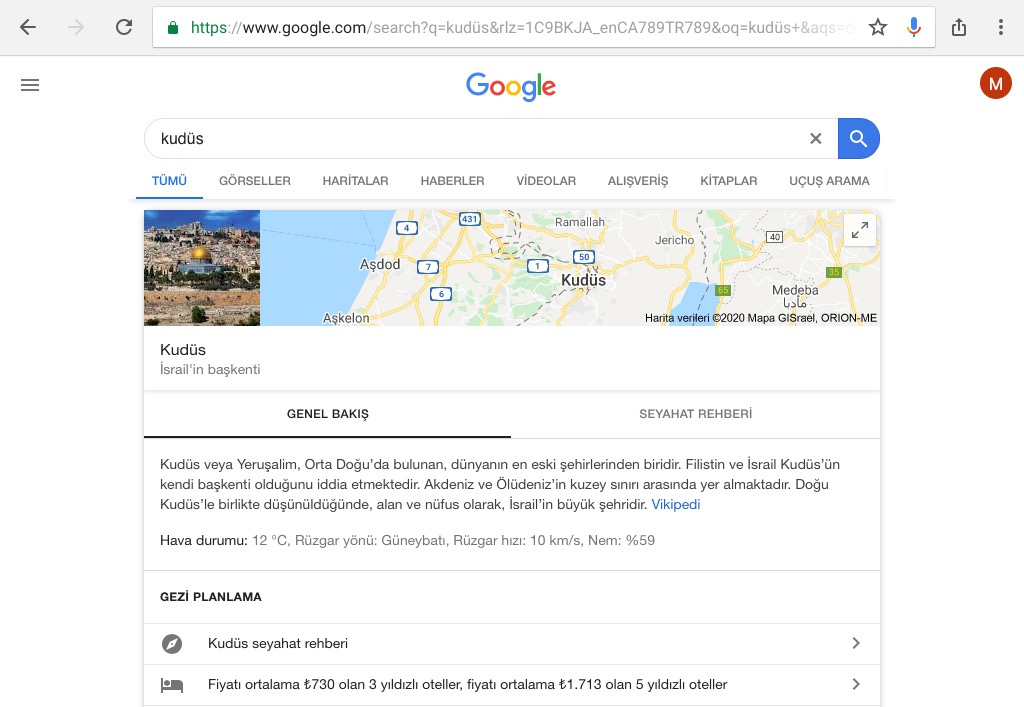The width and height of the screenshot is (1024, 707).
Task: Open the share icon in the toolbar
Action: [x=959, y=27]
